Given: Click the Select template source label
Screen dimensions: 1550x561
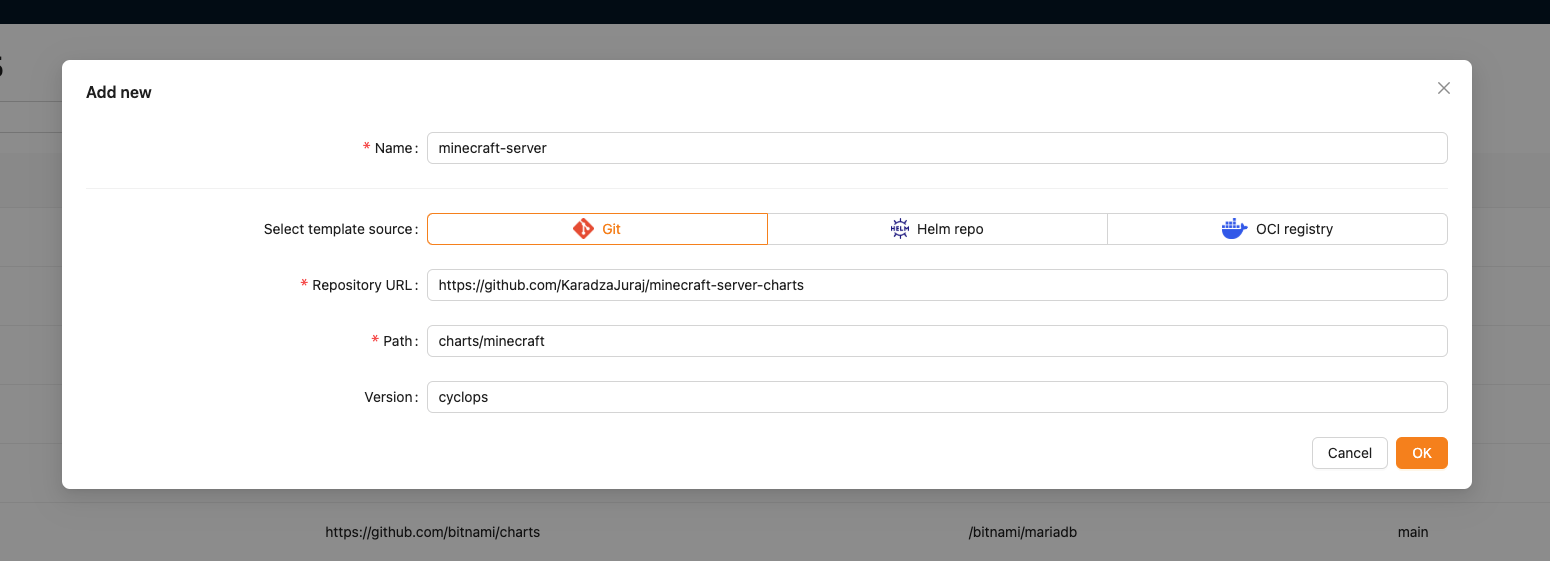Looking at the screenshot, I should pyautogui.click(x=338, y=229).
